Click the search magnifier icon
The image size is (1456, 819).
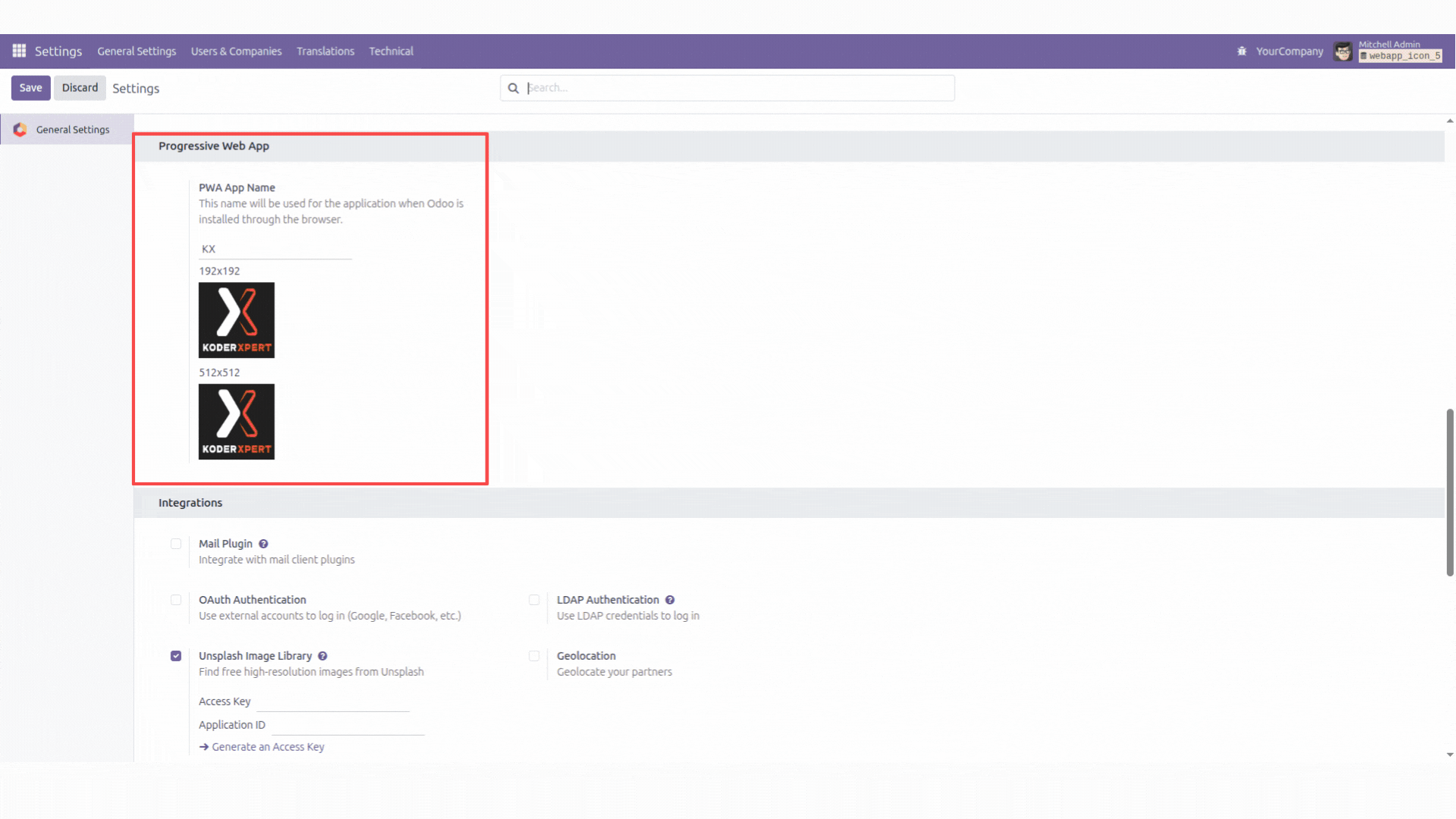click(513, 88)
